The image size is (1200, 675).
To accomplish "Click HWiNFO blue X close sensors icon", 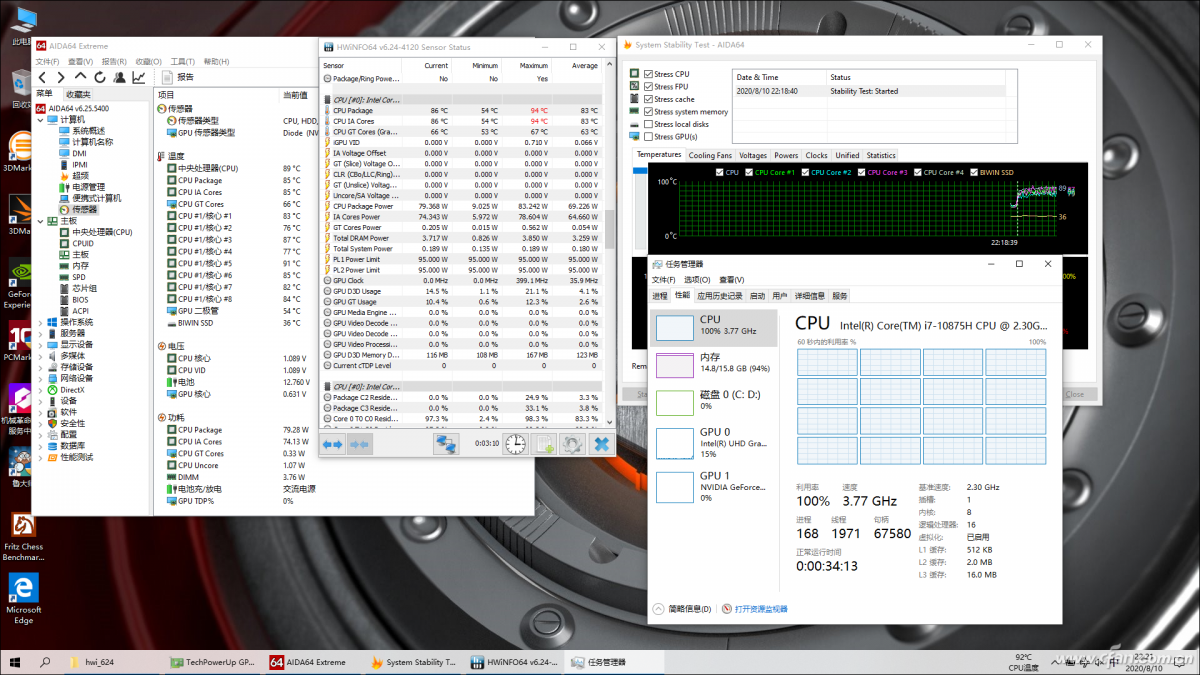I will pos(601,444).
